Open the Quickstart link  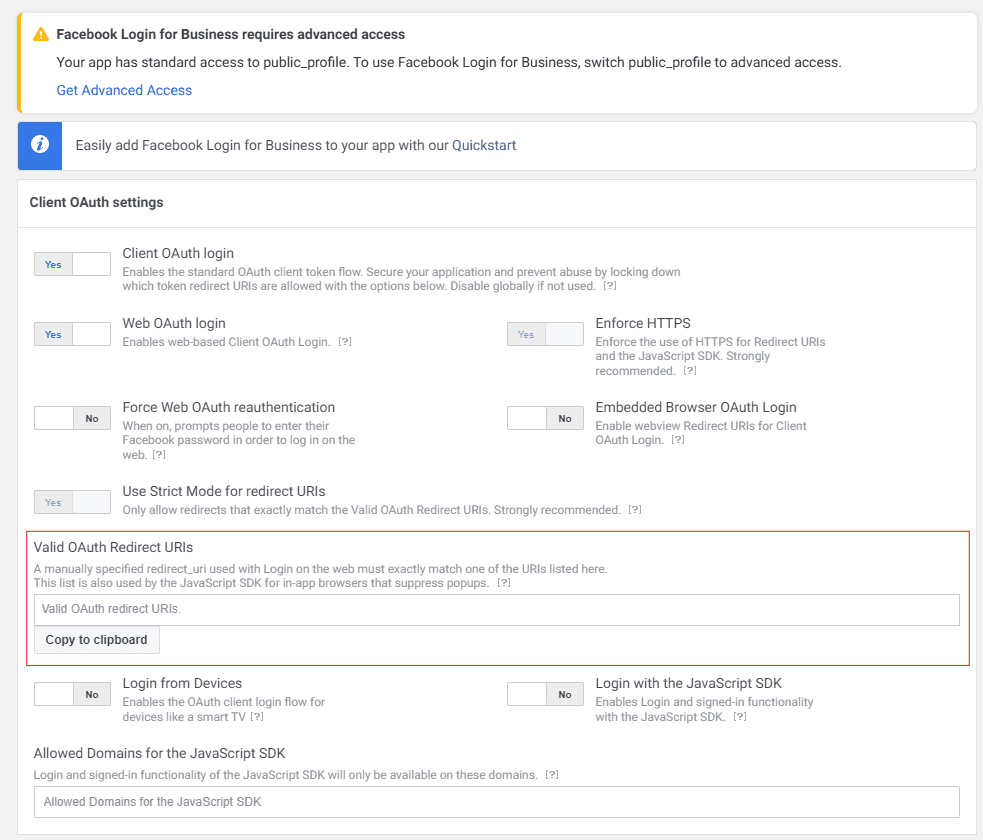[x=484, y=145]
